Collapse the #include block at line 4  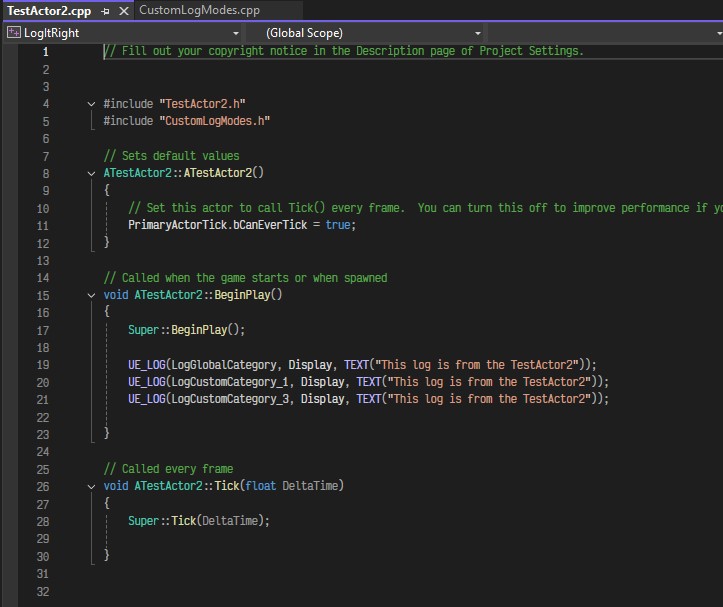click(x=93, y=104)
